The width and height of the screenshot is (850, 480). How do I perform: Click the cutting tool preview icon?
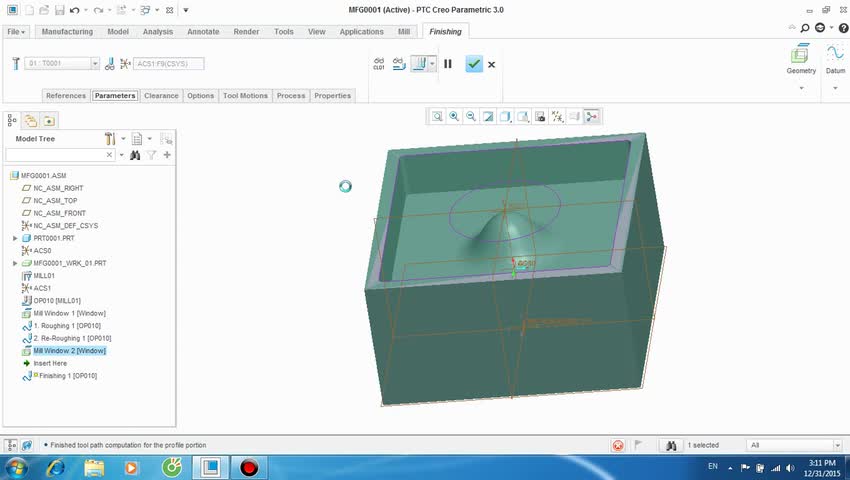tap(110, 63)
